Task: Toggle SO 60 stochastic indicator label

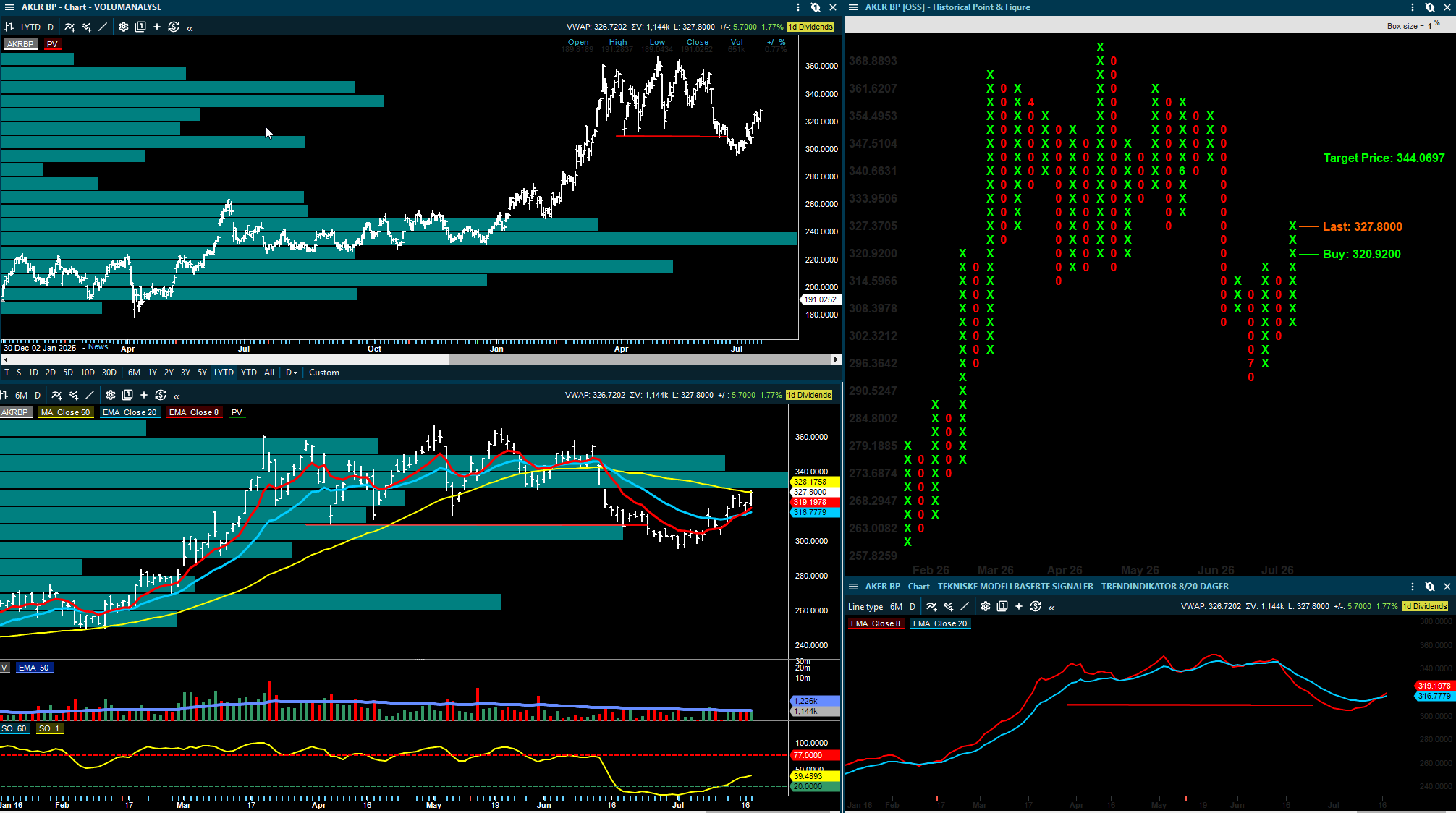Action: point(14,728)
